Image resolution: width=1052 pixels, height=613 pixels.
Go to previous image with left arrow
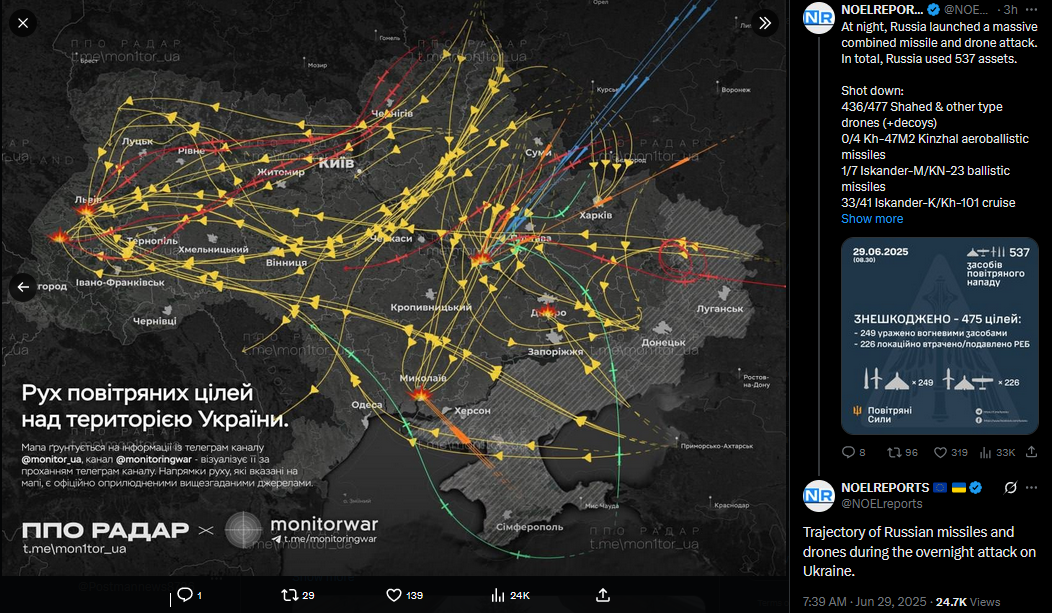click(x=23, y=287)
